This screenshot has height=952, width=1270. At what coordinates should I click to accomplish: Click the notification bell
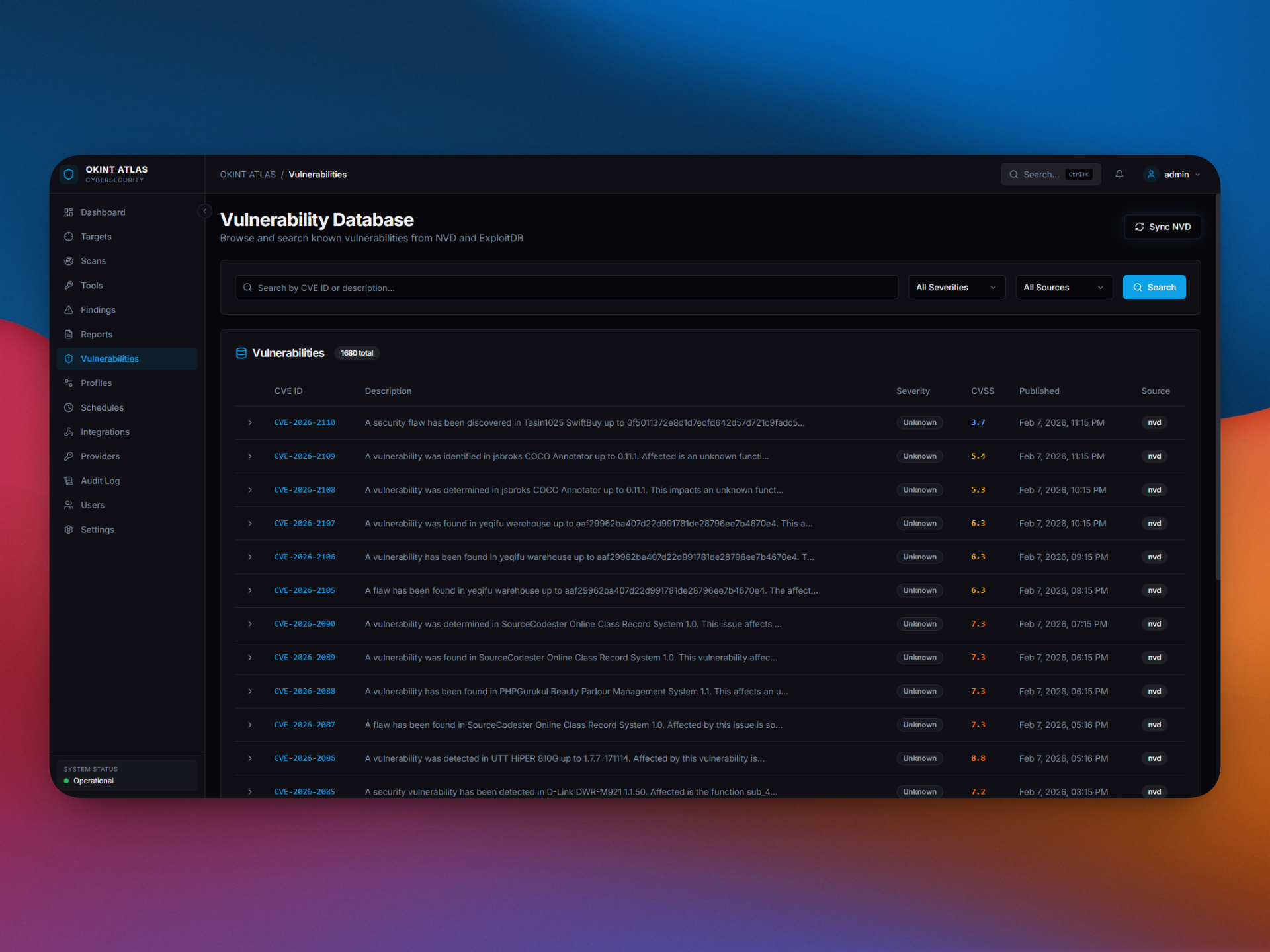point(1119,174)
